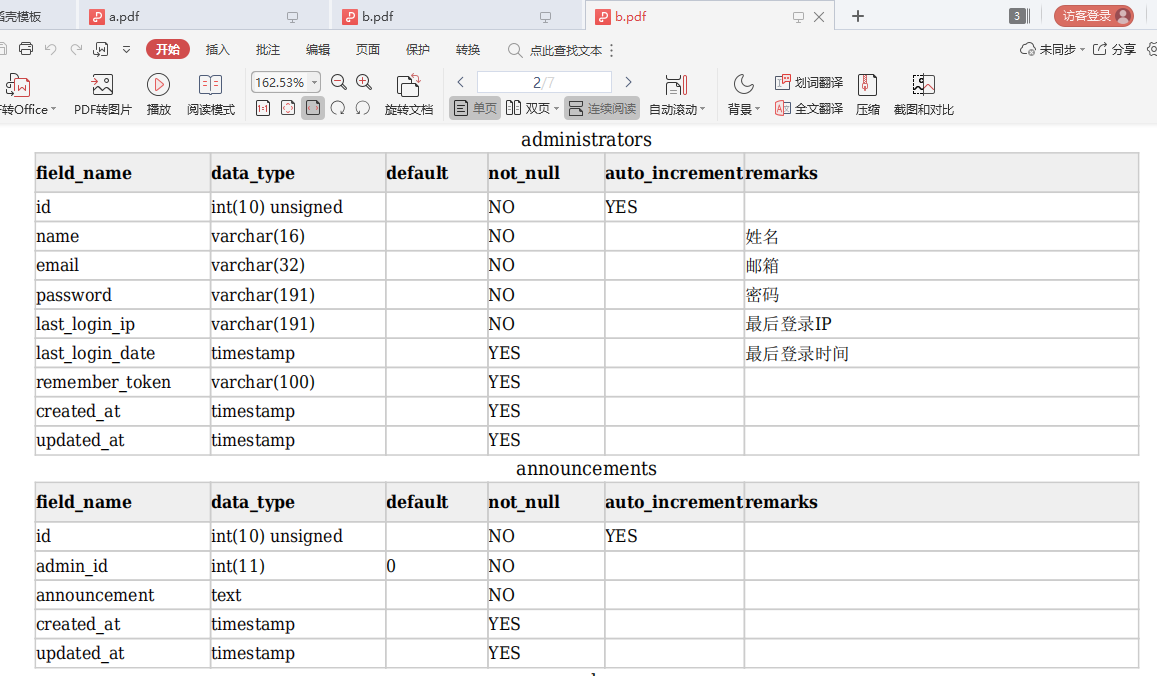Switch to the a.pdf tab
Screen dimensions: 1157x676
click(x=123, y=16)
